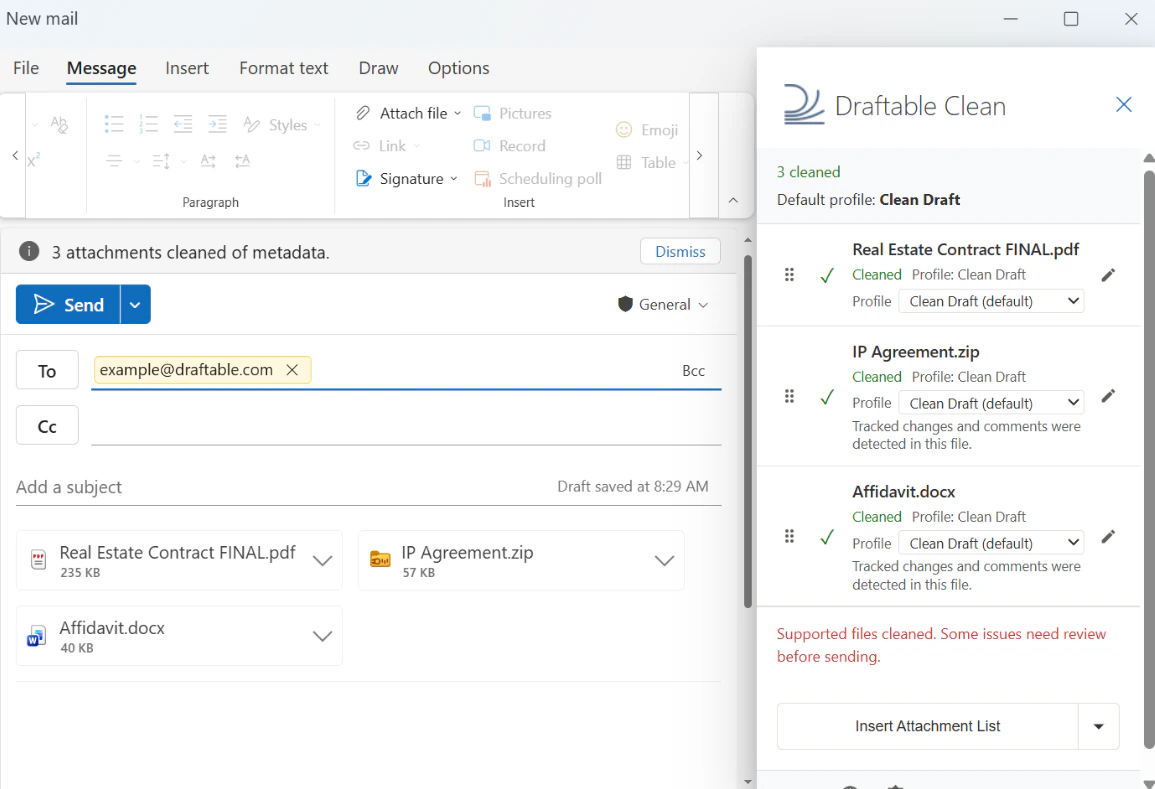1155x789 pixels.
Task: Click the bulleted list icon
Action: click(113, 124)
